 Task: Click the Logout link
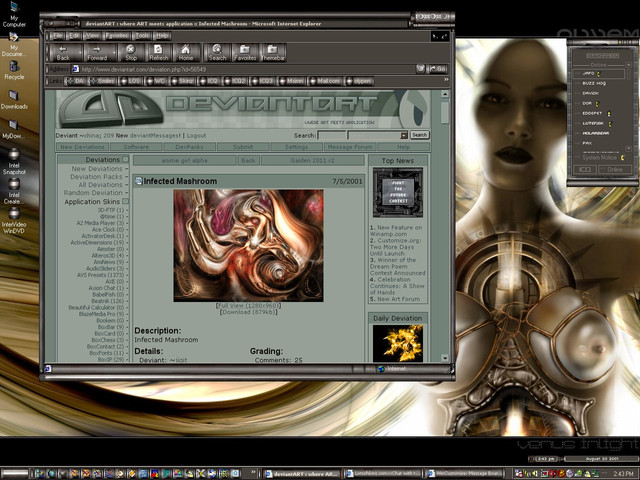(x=196, y=135)
